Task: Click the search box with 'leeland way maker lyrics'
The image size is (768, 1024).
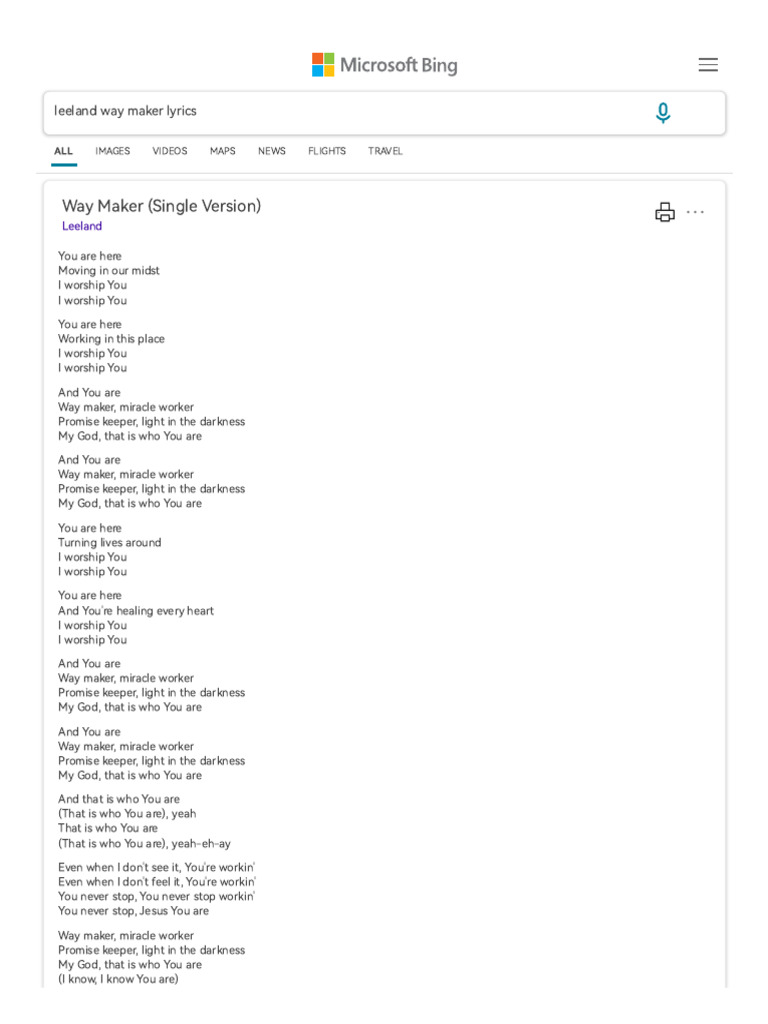Action: 340,112
